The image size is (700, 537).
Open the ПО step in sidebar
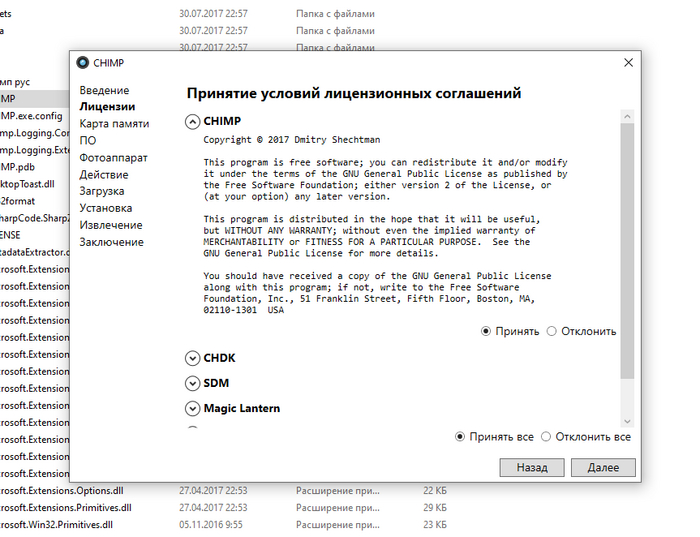(88, 141)
